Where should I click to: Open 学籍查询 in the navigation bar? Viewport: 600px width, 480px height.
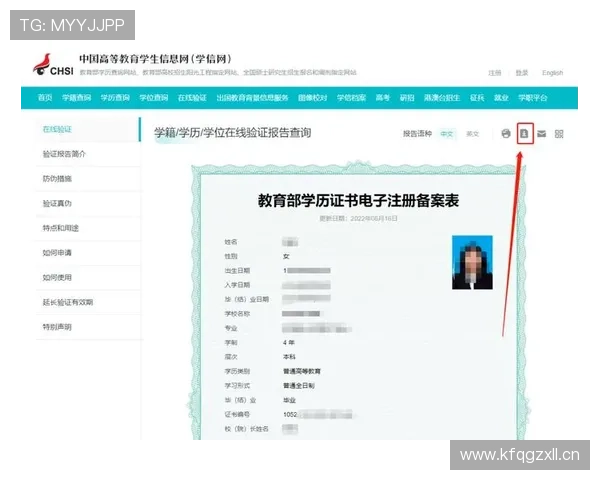click(77, 98)
